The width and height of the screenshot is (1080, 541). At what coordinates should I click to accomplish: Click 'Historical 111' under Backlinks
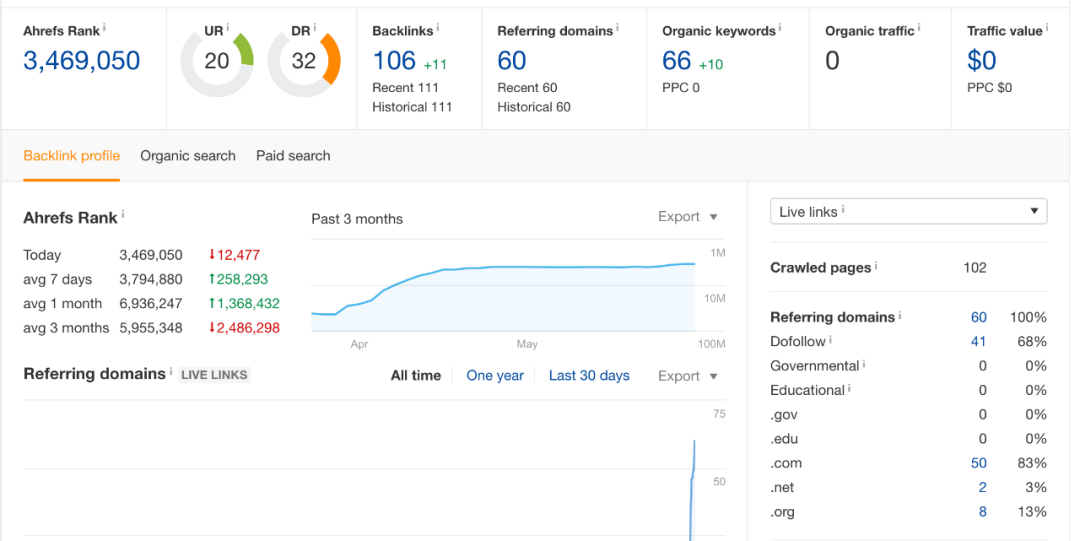click(413, 108)
